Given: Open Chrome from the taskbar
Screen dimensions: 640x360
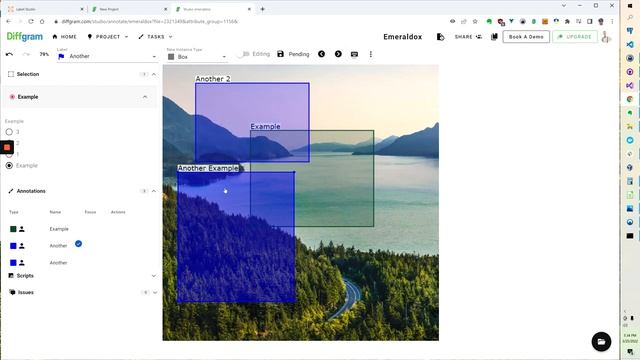Looking at the screenshot, I should pyautogui.click(x=630, y=99).
